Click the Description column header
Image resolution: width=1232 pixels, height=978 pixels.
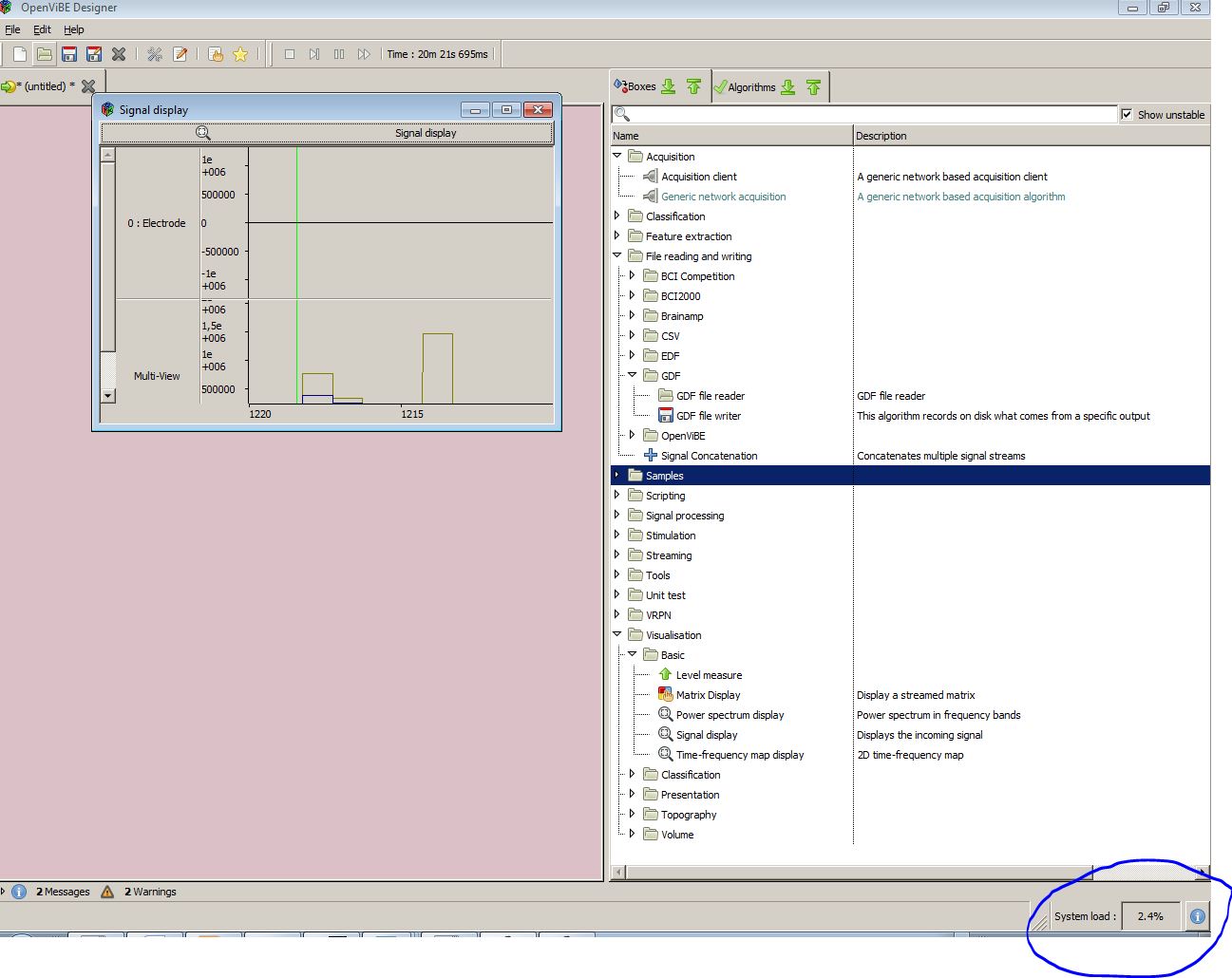(1032, 136)
